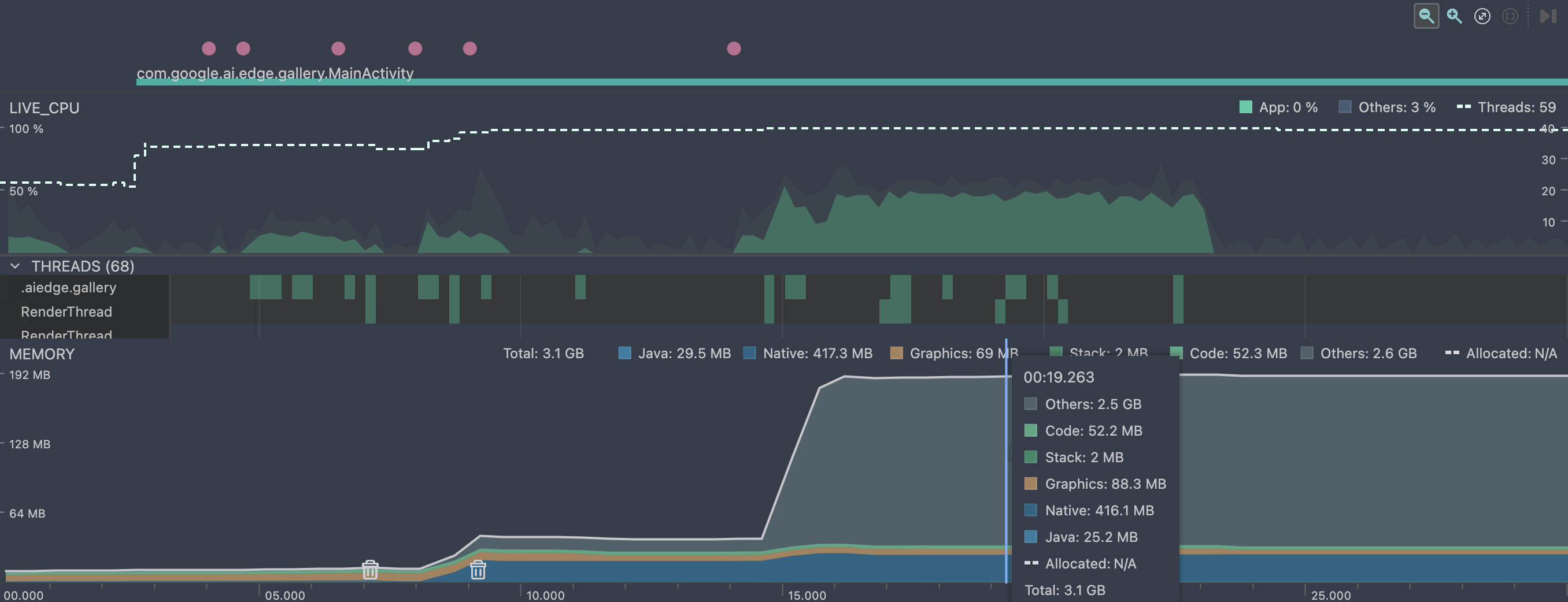Click the first pink user event dot
Image resolution: width=1568 pixels, height=602 pixels.
(x=209, y=48)
